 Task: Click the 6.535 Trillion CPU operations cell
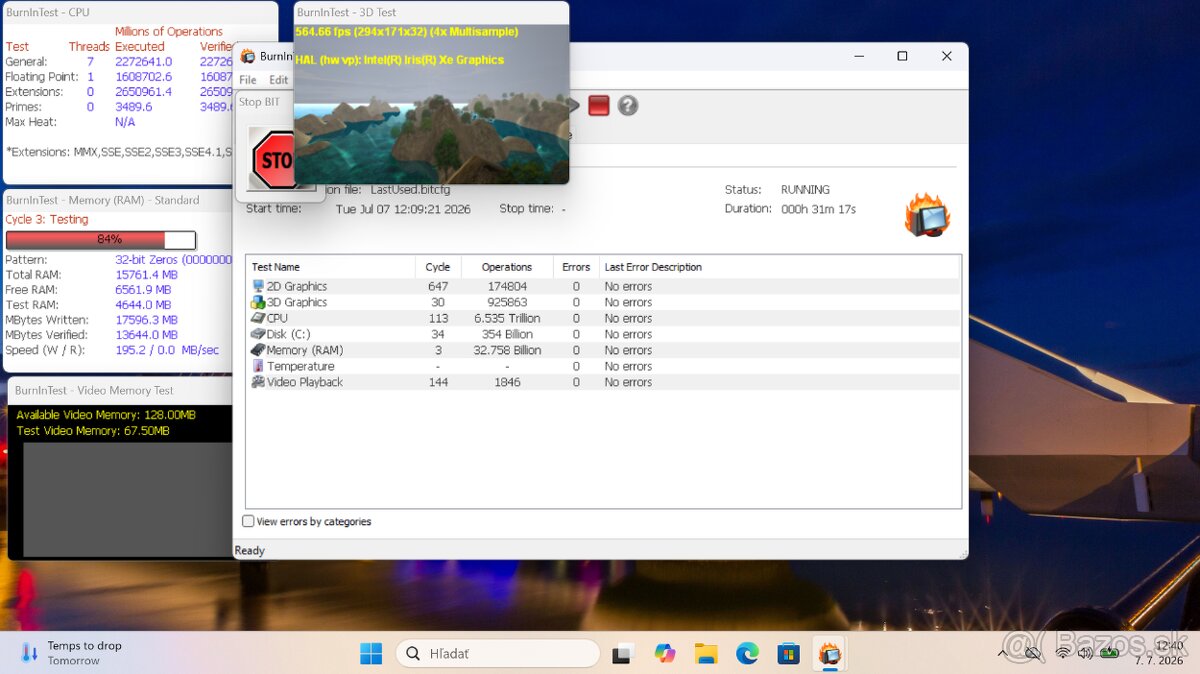507,318
